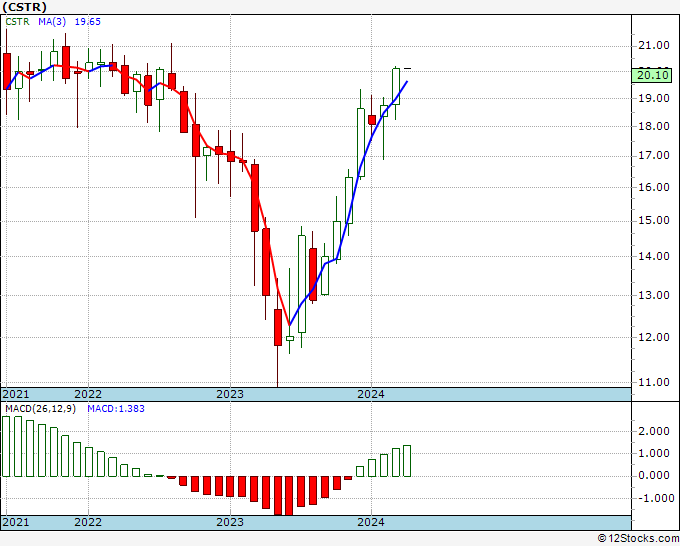680x546 pixels.
Task: Click 2021 on the price chart timeline
Action: coord(16,394)
